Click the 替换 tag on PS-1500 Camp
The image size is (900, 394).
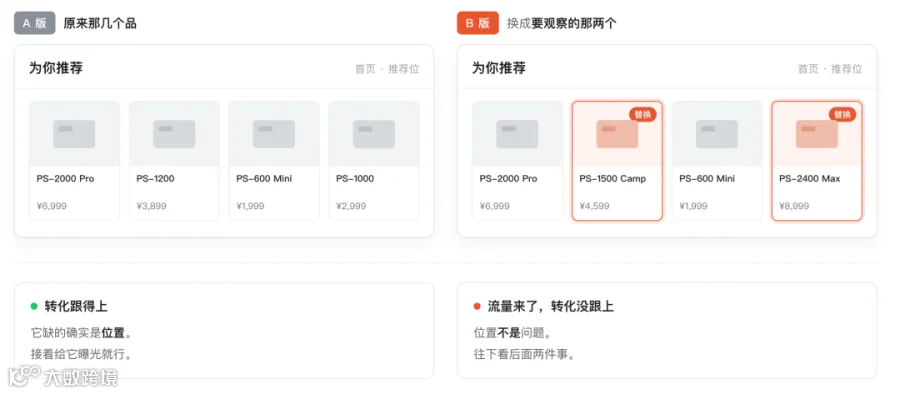point(643,114)
